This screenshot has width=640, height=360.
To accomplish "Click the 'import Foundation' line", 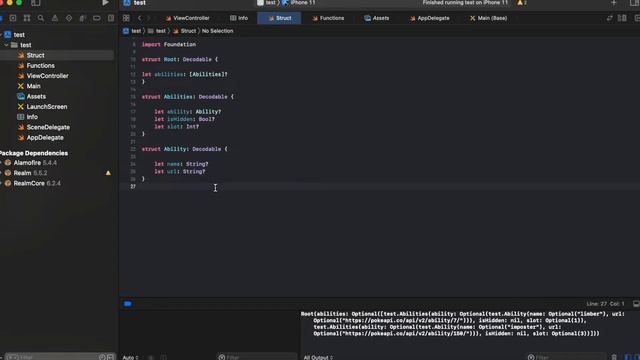I will click(x=169, y=44).
